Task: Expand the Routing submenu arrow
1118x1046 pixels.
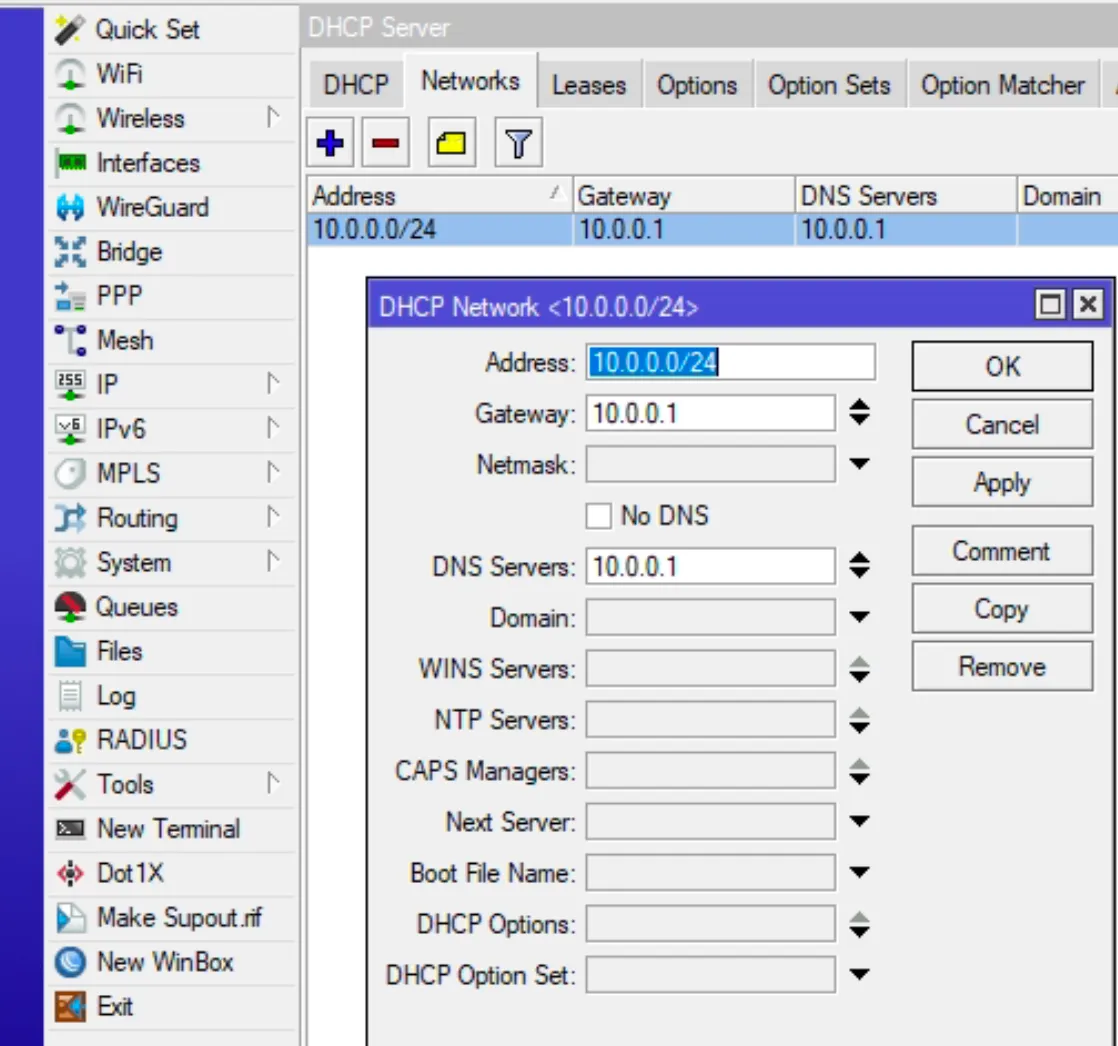Action: click(x=273, y=517)
